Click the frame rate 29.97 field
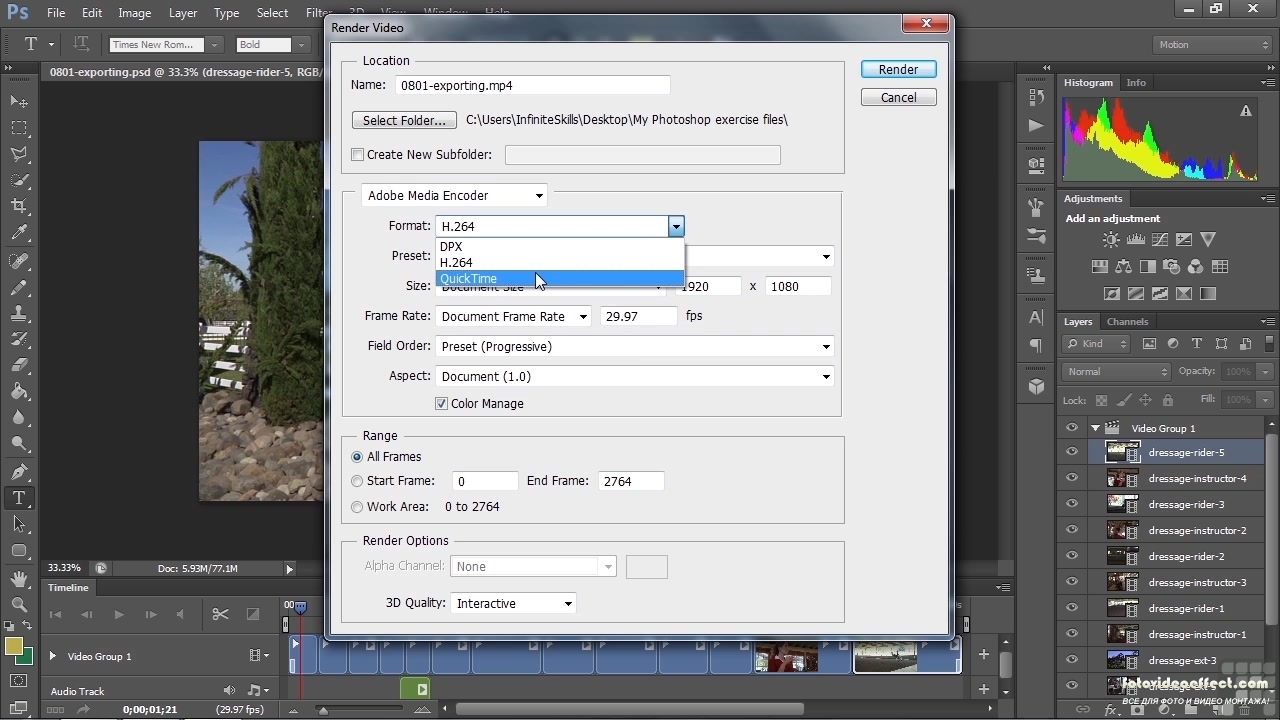 tap(638, 316)
